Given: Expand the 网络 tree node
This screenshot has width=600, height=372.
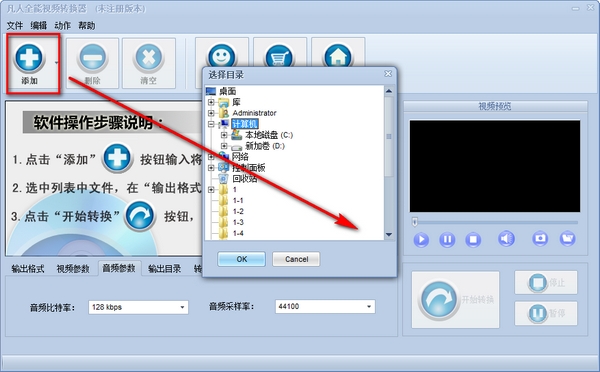Looking at the screenshot, I should 211,157.
